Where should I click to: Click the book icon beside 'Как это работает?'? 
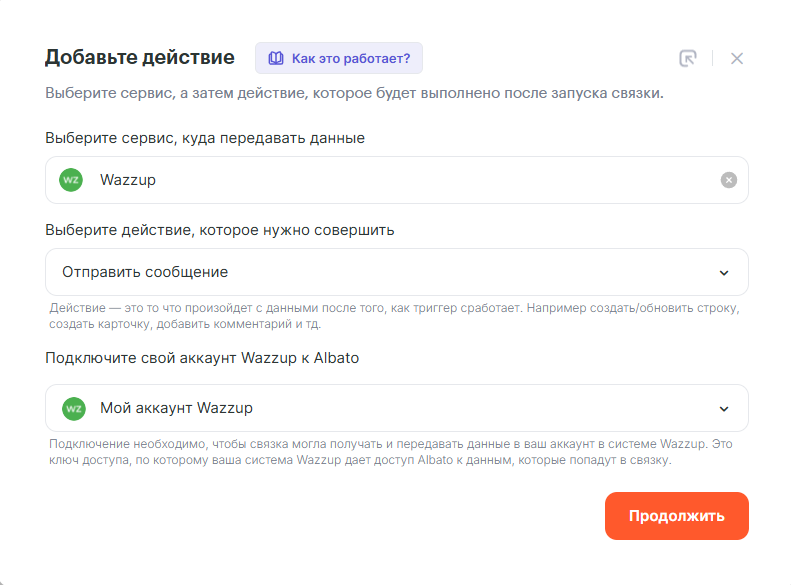[x=275, y=58]
